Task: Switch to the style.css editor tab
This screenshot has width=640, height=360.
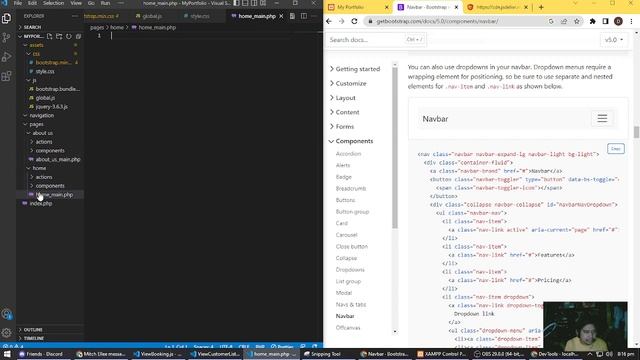Action: point(200,16)
